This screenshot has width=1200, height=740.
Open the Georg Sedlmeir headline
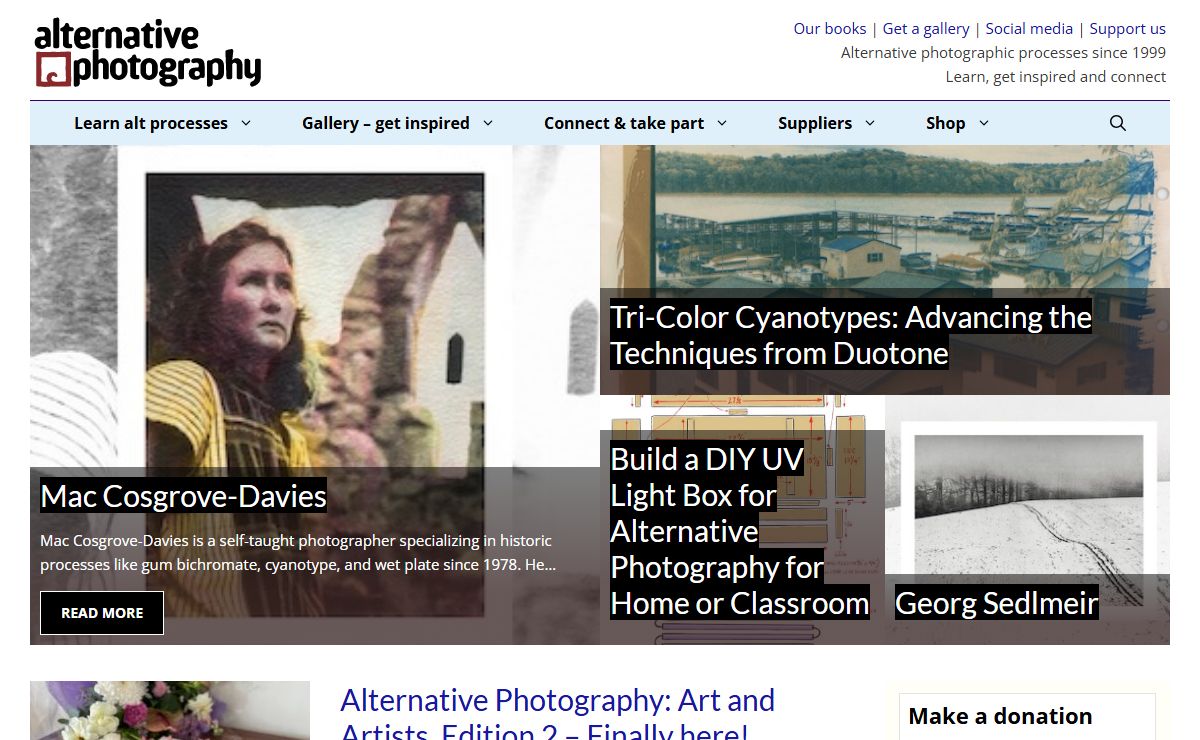997,603
